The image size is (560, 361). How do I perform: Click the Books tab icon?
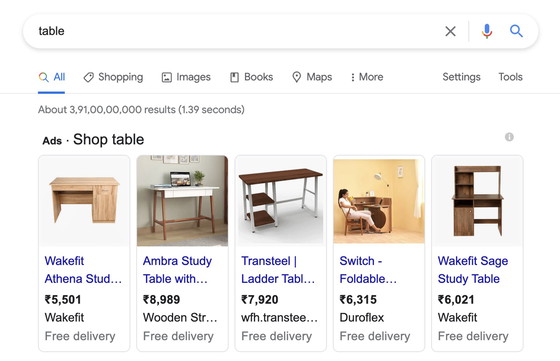pos(234,77)
